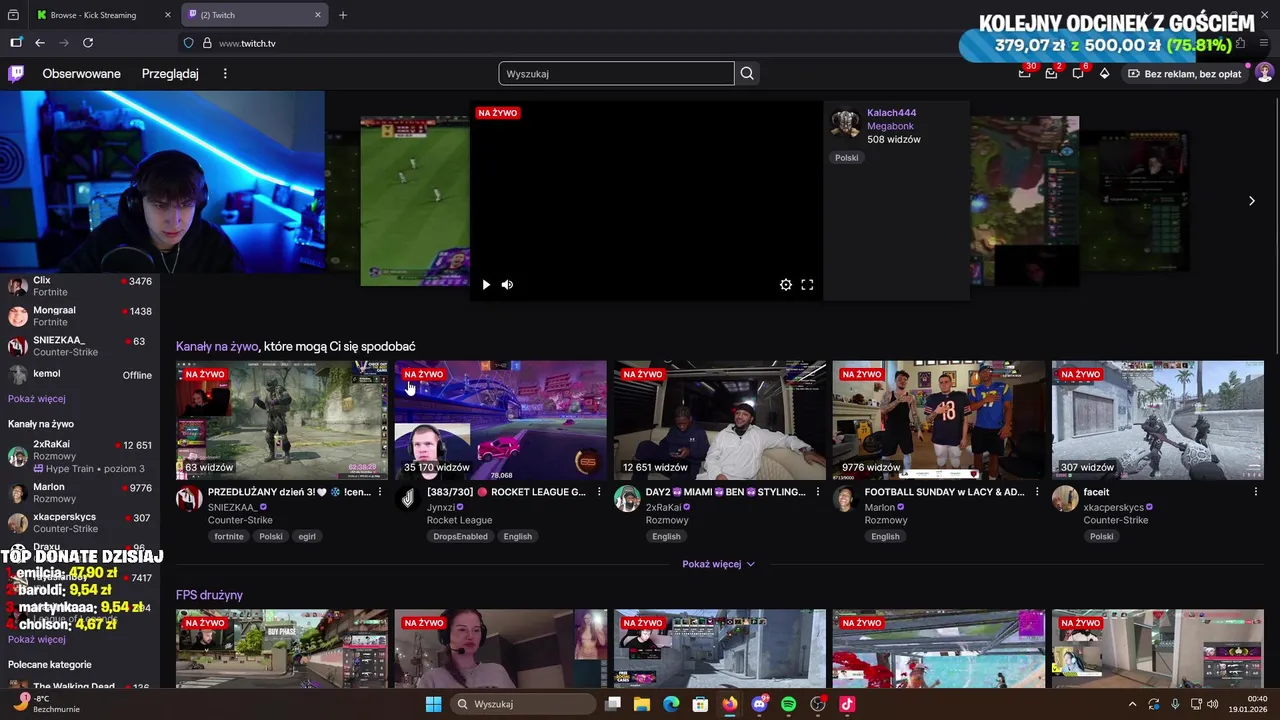Viewport: 1280px width, 720px height.
Task: Go back in browser history
Action: point(40,43)
